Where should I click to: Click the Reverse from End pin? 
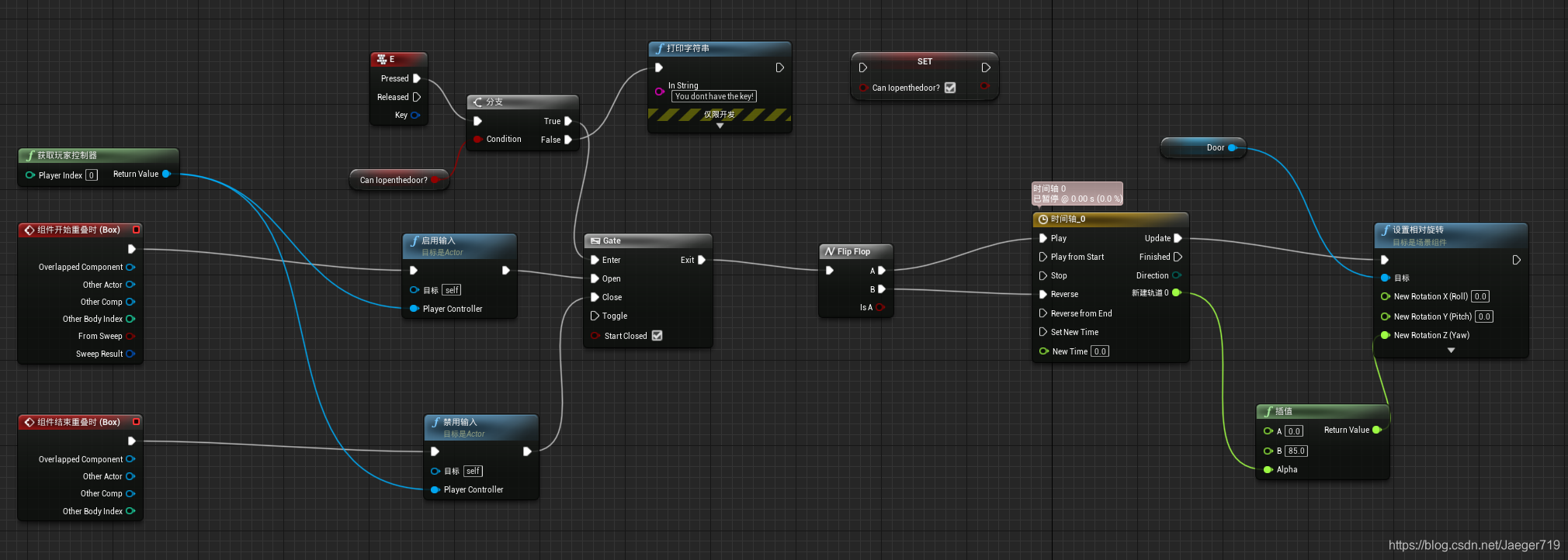pyautogui.click(x=1043, y=313)
